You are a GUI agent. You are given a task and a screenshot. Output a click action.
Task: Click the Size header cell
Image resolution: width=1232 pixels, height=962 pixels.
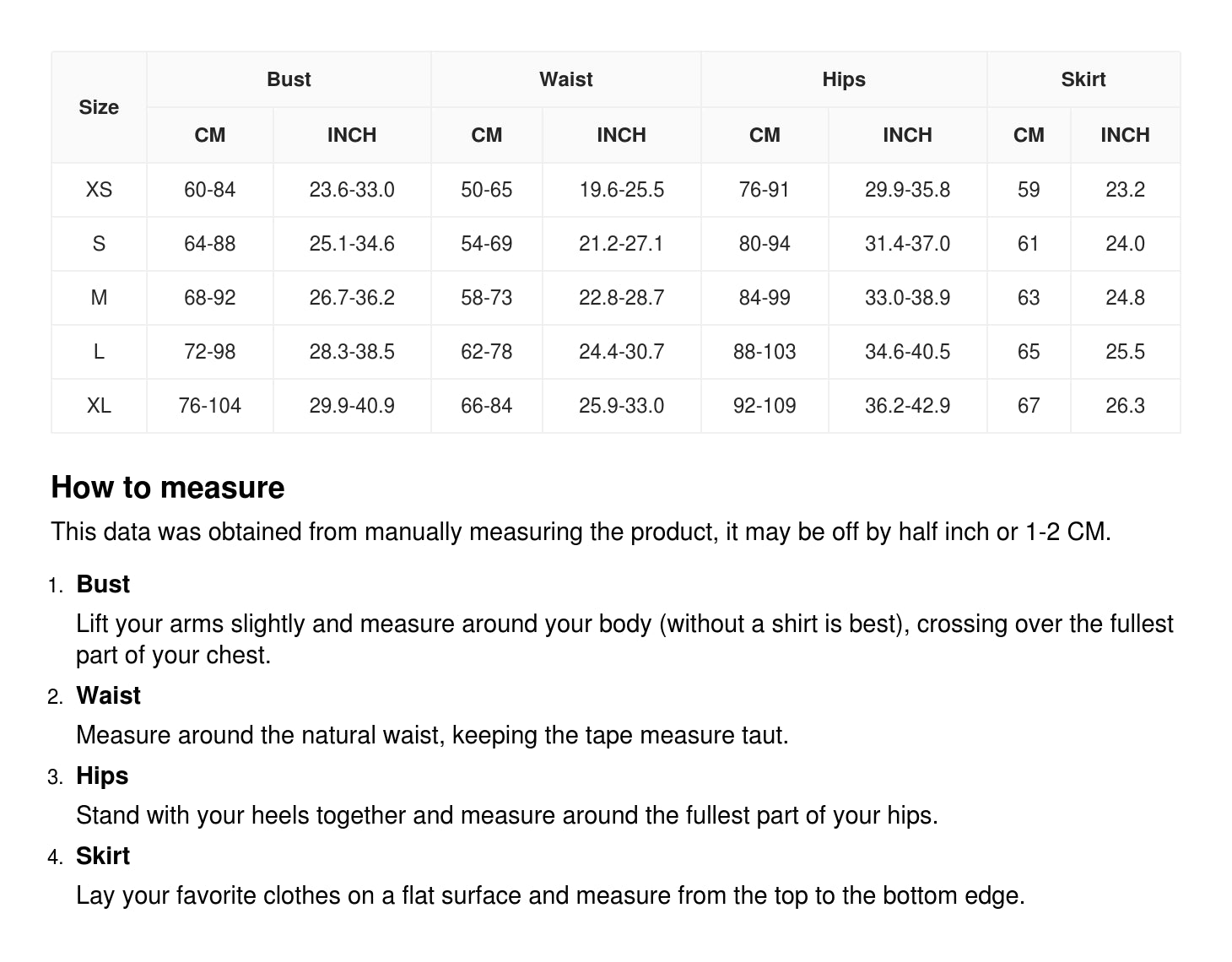[x=99, y=107]
